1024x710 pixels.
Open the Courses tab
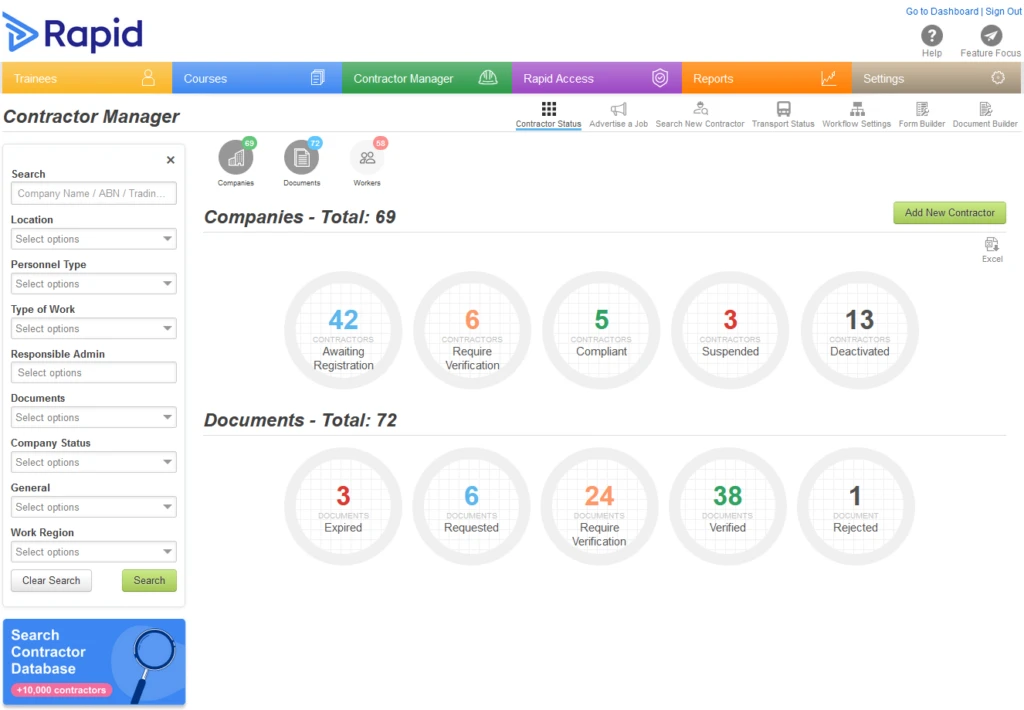[x=257, y=78]
